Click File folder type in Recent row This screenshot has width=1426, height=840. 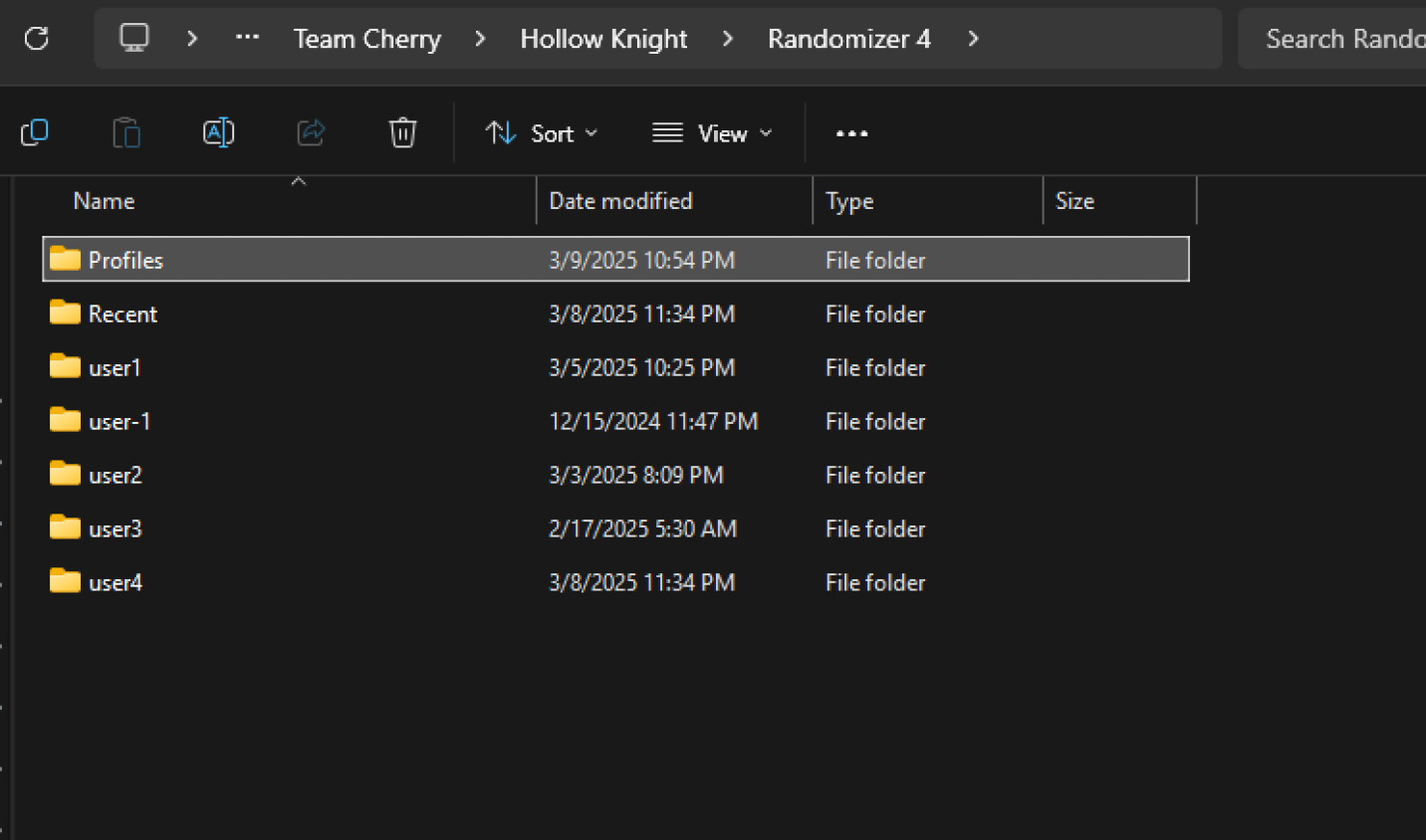coord(875,314)
